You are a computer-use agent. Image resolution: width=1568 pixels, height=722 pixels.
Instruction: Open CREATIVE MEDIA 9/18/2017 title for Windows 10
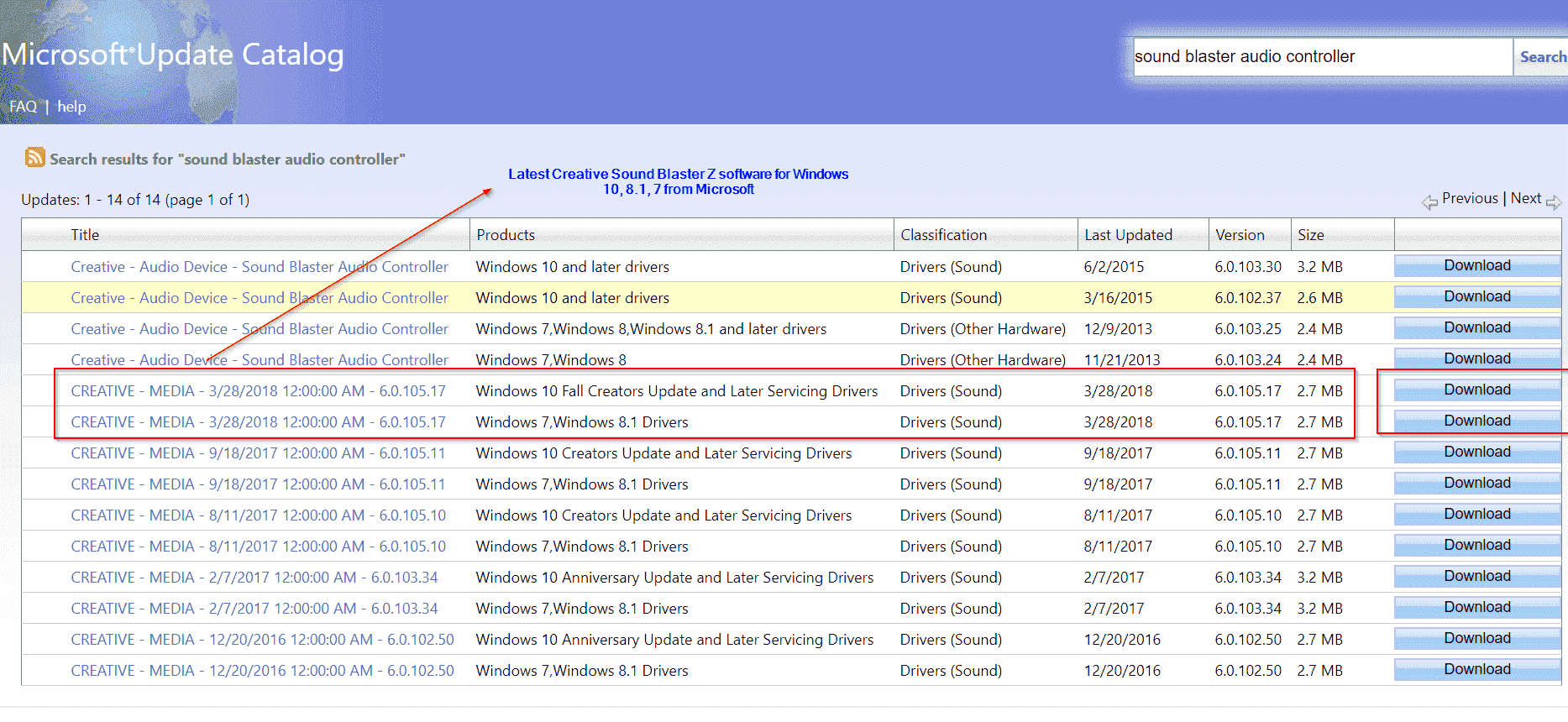258,453
